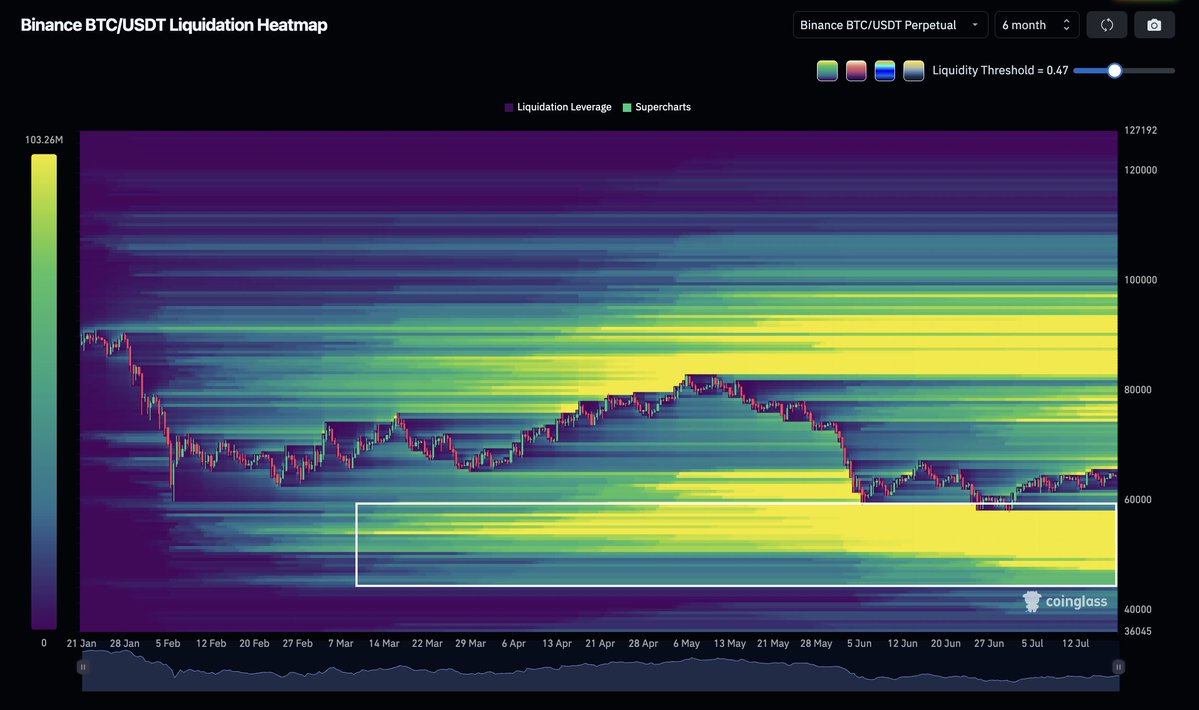Click the 60000 price axis label
Viewport: 1199px width, 710px height.
pyautogui.click(x=1137, y=500)
